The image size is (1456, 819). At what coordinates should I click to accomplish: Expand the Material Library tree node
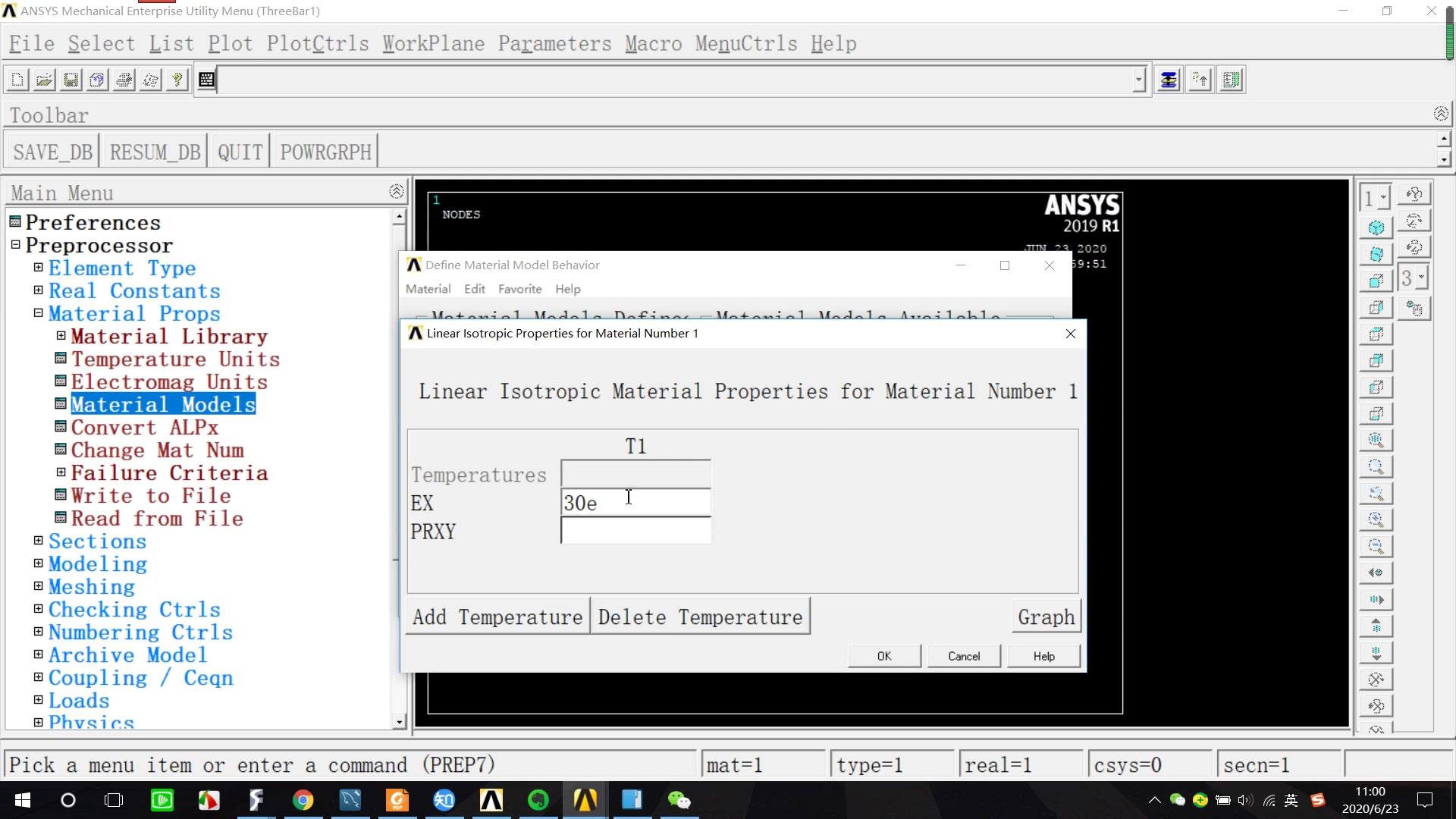tap(61, 335)
